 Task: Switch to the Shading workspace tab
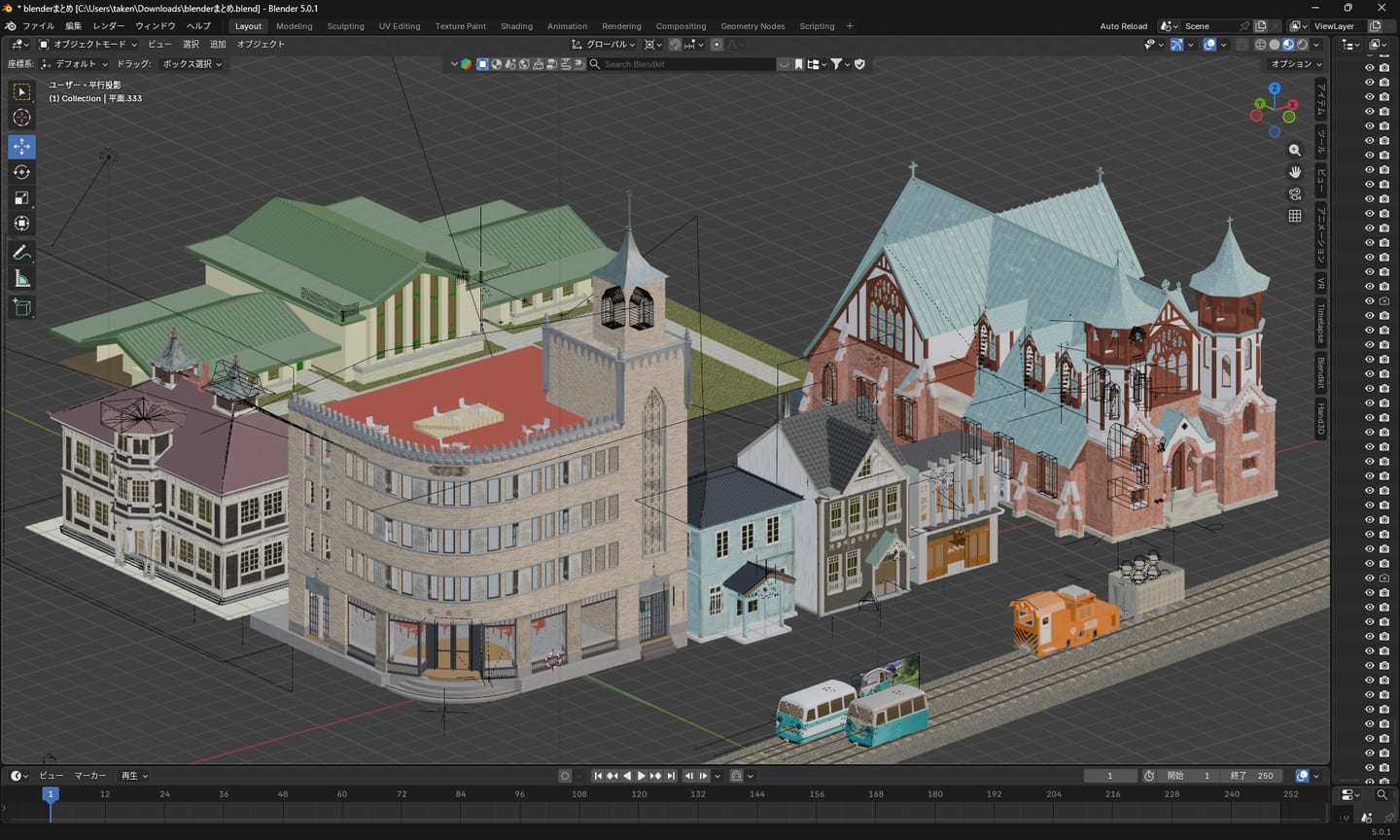[x=516, y=26]
